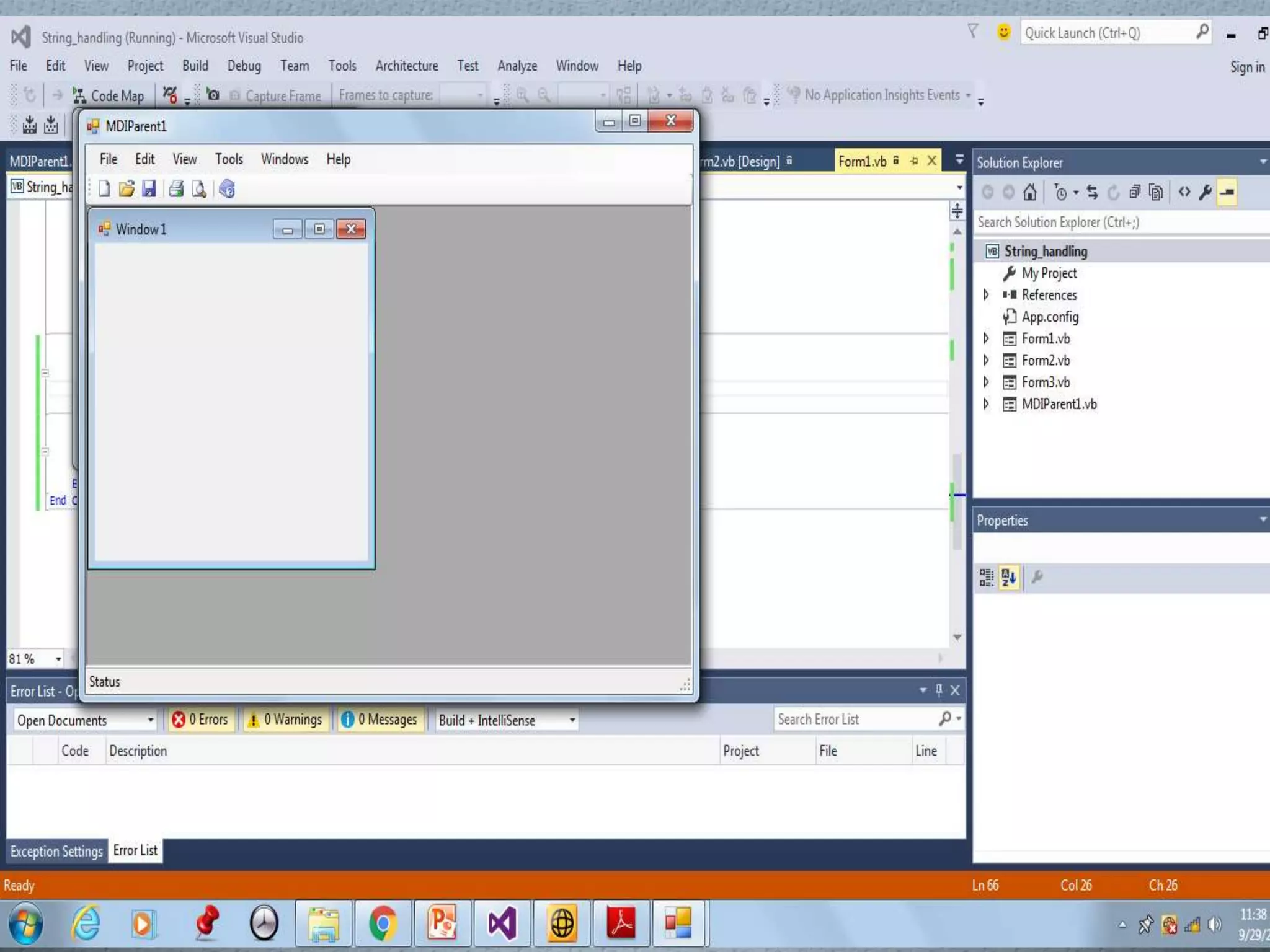This screenshot has width=1270, height=952.
Task: Click the Properties wrench icon in Solution Explorer toolbar
Action: (x=1205, y=193)
